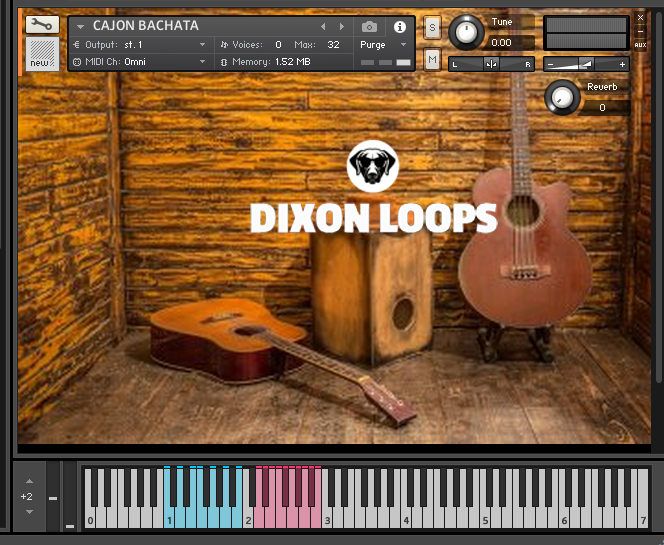Image resolution: width=664 pixels, height=545 pixels.
Task: Click the Max voices value field
Action: tap(333, 45)
